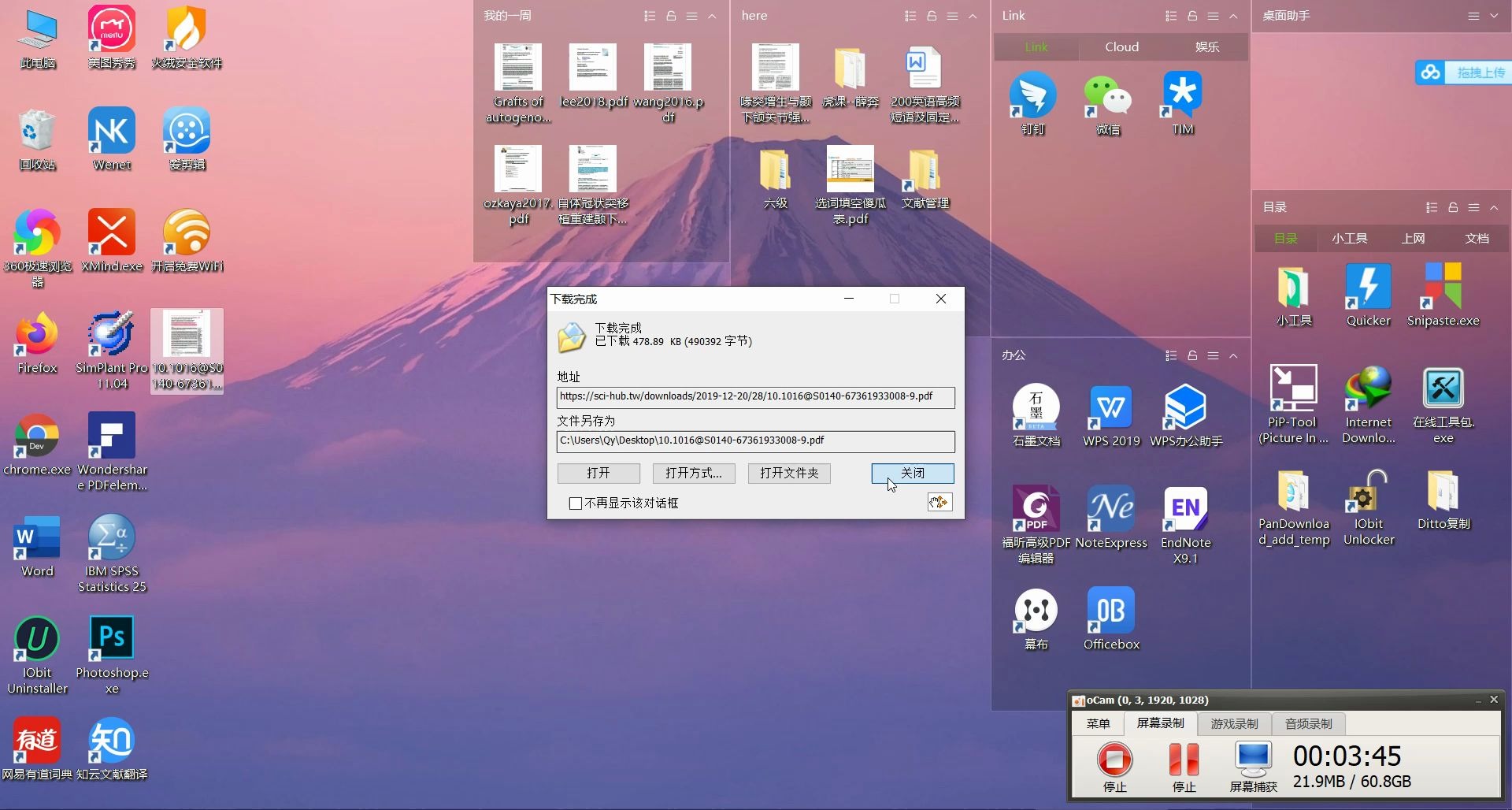Open Internet Download Manager icon
The width and height of the screenshot is (1512, 810).
click(x=1369, y=405)
